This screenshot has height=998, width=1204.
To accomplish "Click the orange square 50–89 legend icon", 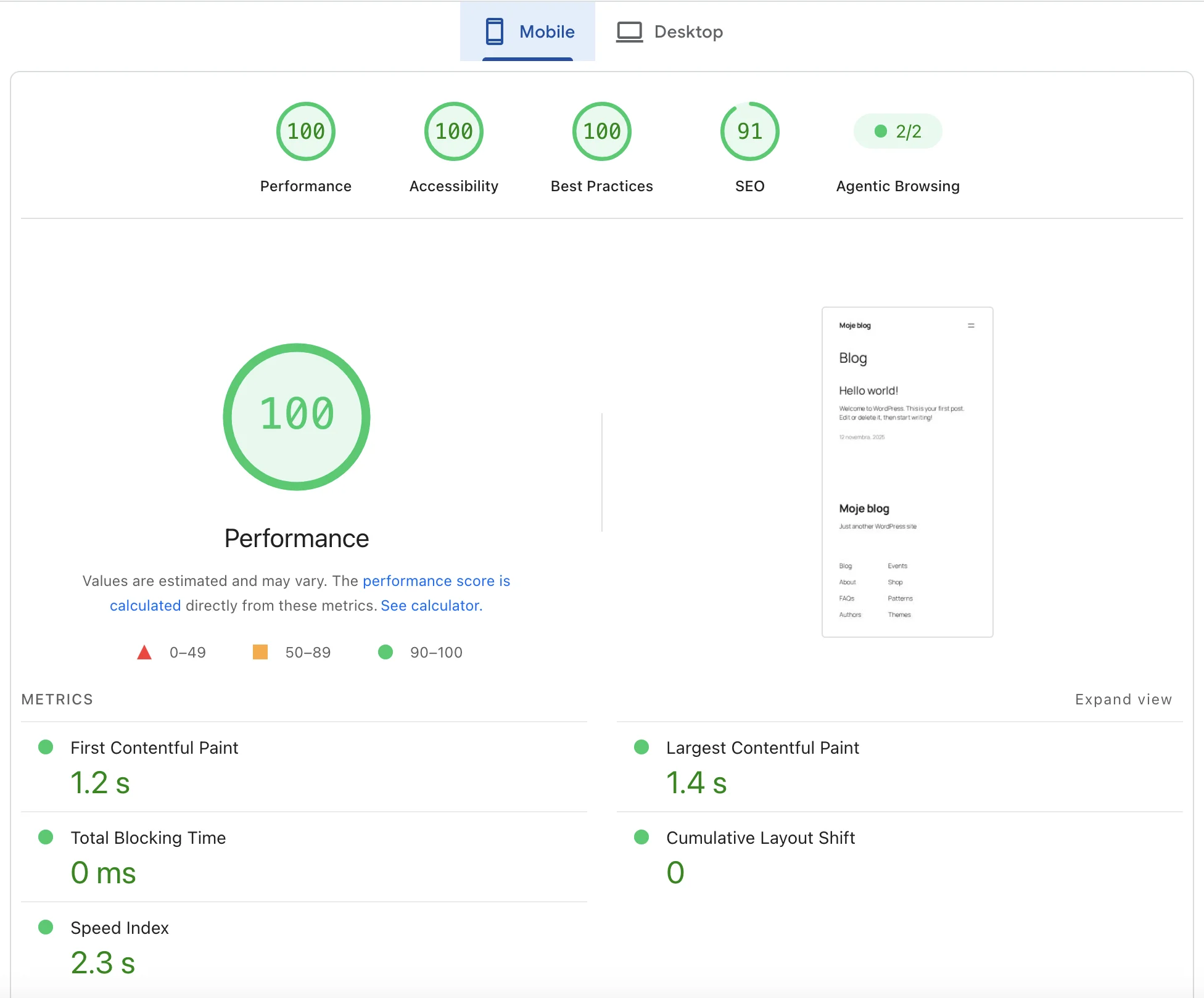I will point(260,652).
